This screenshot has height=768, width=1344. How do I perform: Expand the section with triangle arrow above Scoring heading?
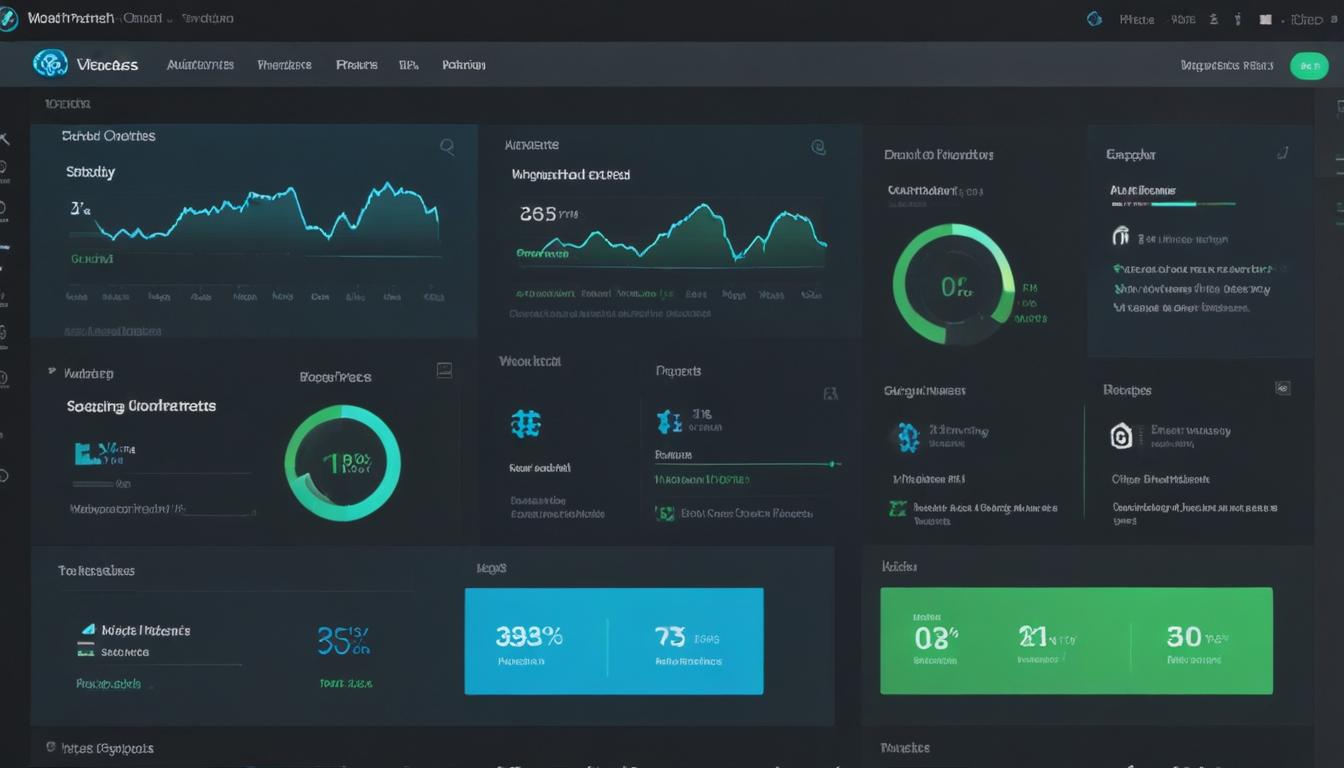click(52, 372)
